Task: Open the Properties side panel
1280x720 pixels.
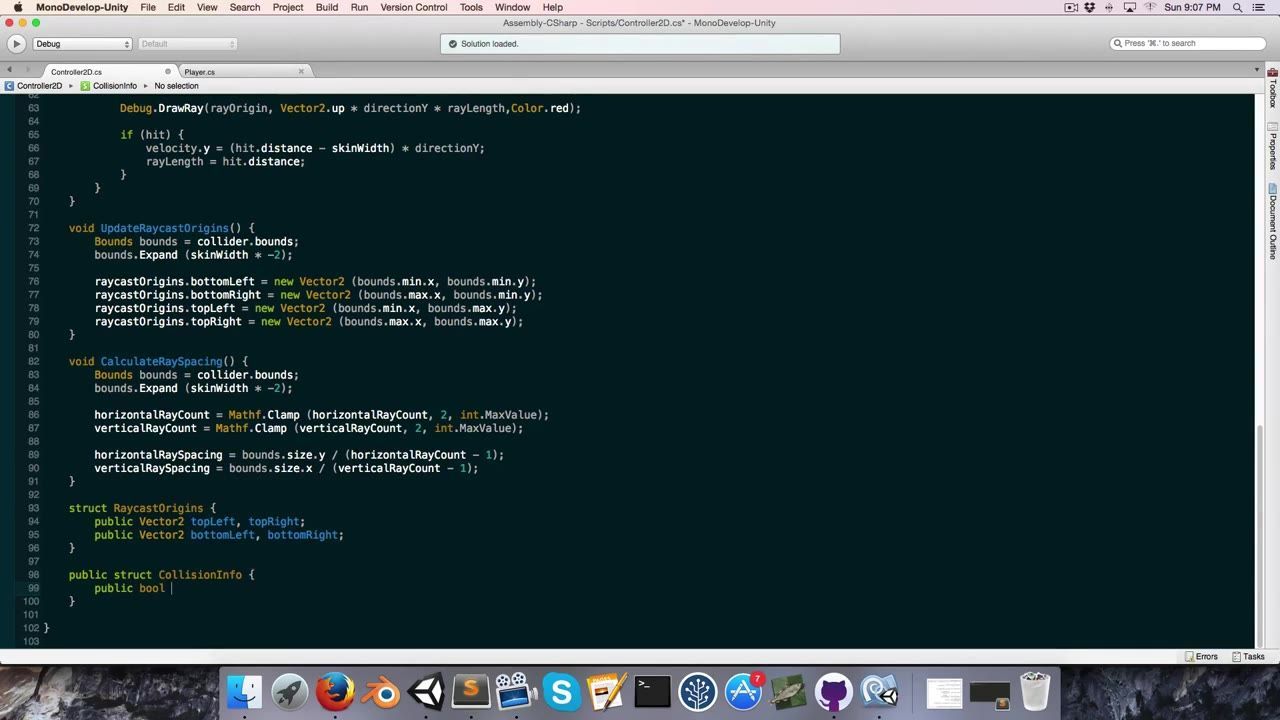Action: [1273, 146]
